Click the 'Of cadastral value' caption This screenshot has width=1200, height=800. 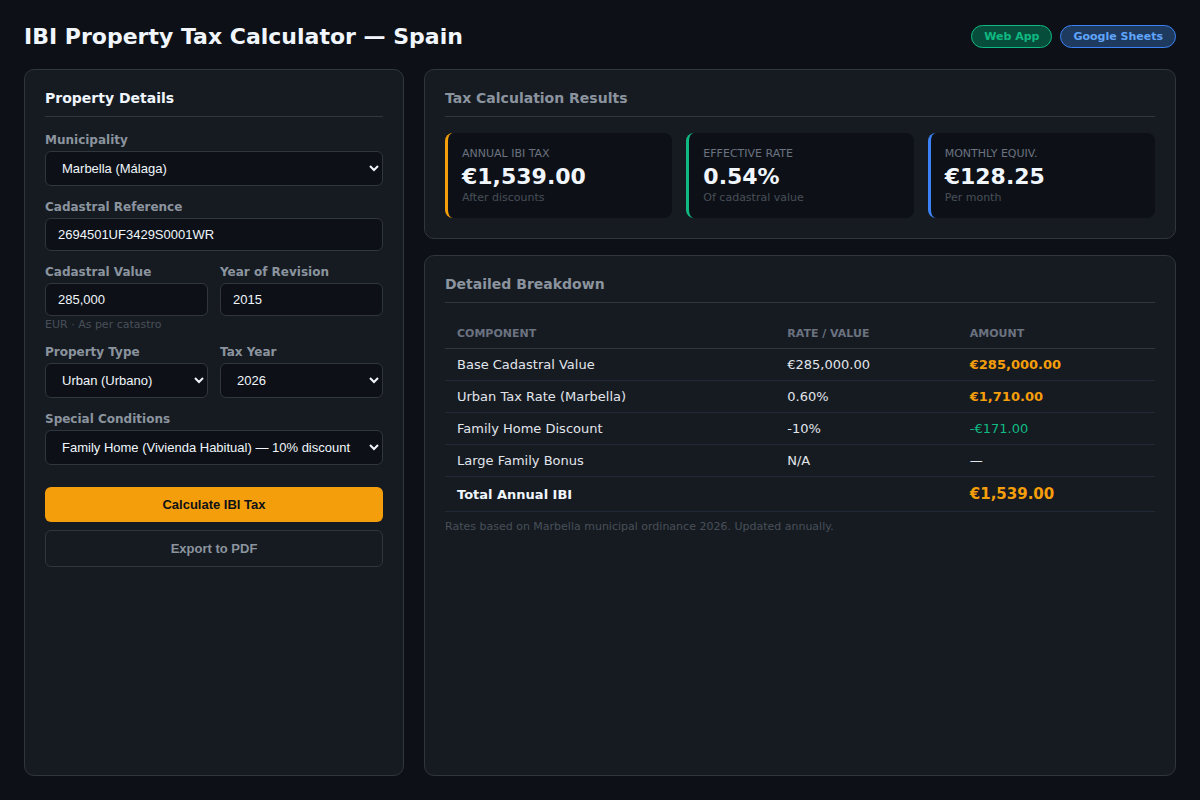753,197
